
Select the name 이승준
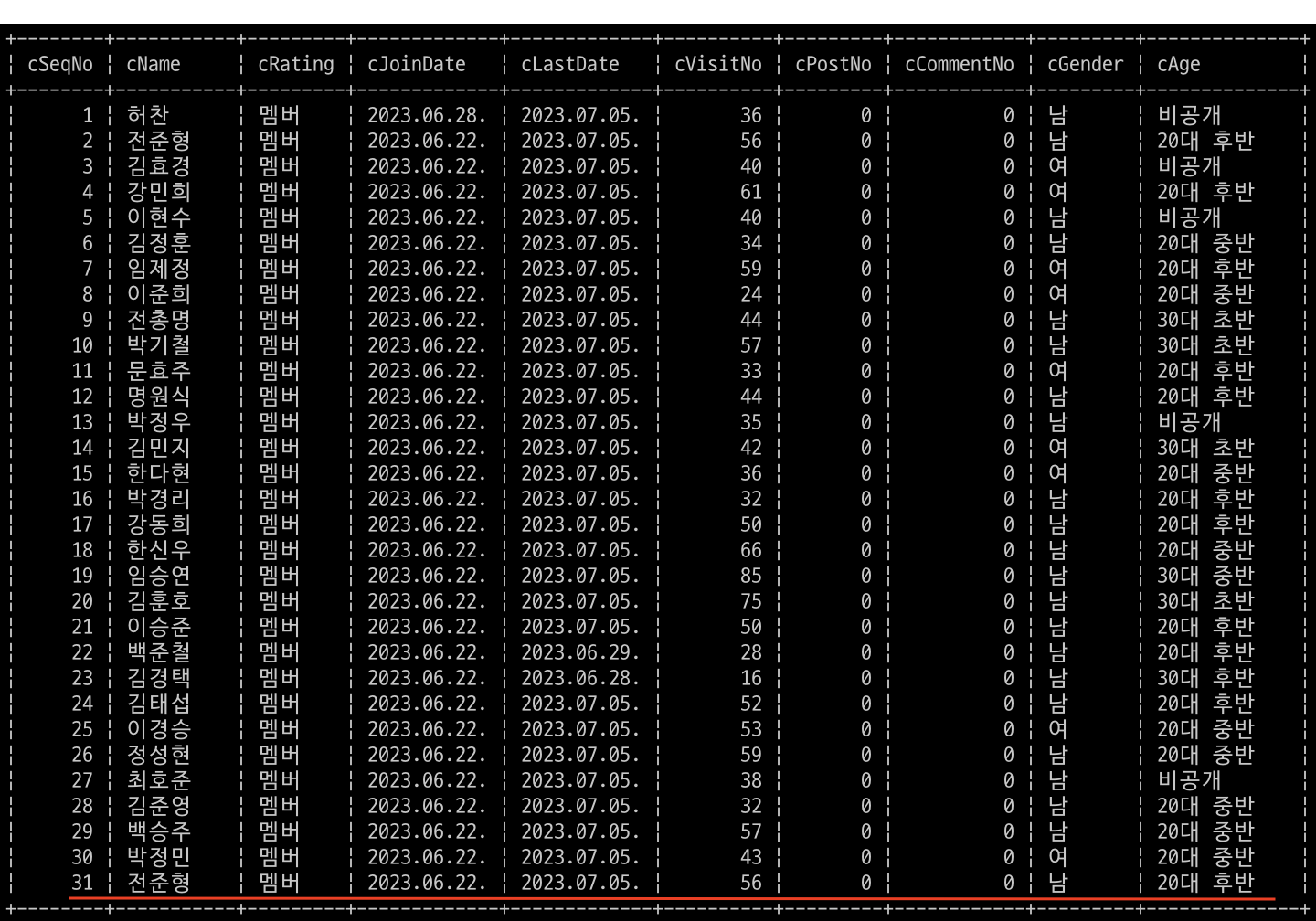pos(159,627)
